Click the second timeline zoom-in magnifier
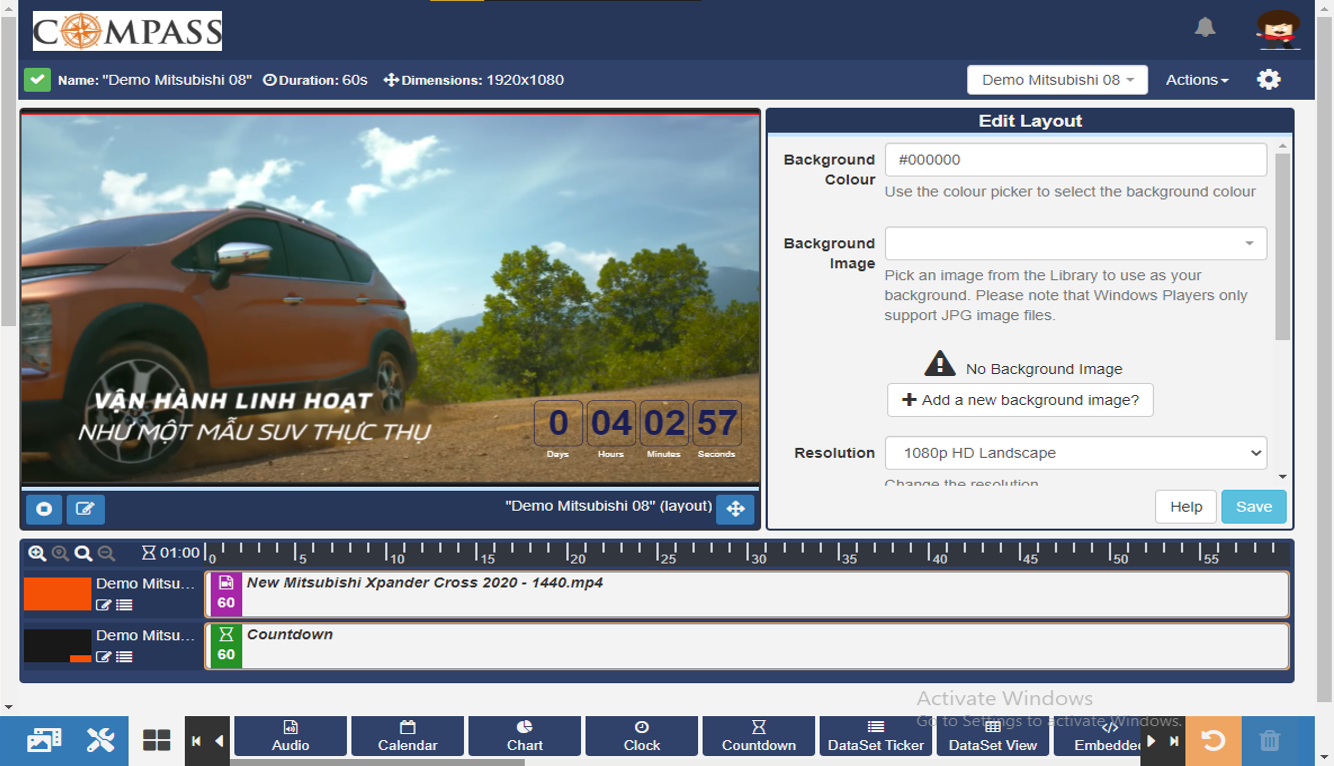The width and height of the screenshot is (1334, 766). [60, 553]
